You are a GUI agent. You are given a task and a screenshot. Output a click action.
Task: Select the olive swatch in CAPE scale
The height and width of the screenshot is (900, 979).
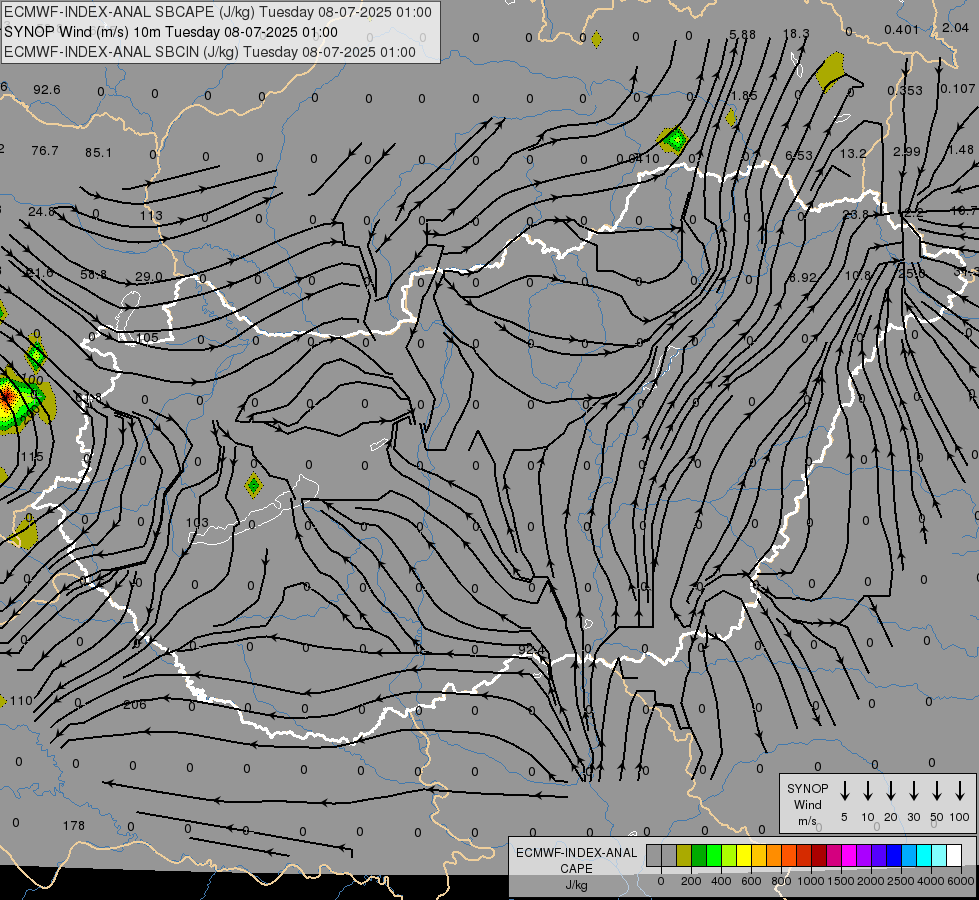coord(684,856)
